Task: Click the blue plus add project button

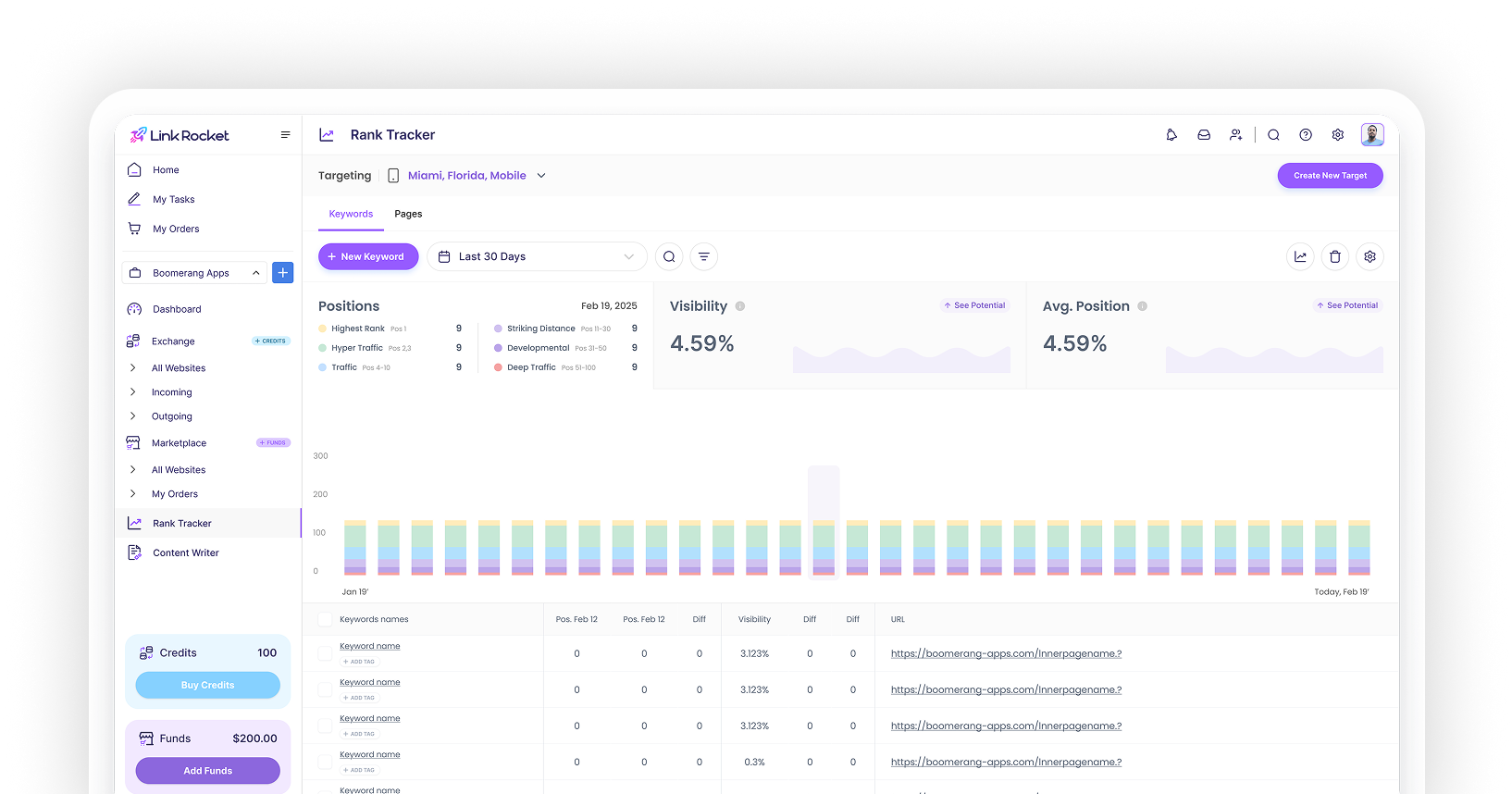Action: tap(283, 273)
